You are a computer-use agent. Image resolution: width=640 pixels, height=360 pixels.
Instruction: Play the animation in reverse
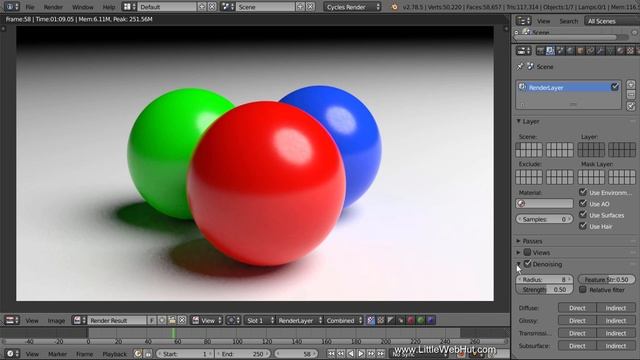coord(351,353)
